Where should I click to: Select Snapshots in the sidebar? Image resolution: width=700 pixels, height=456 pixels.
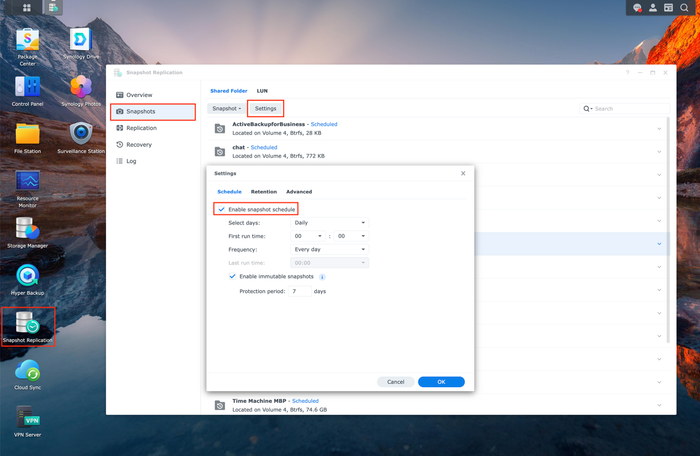coord(153,112)
